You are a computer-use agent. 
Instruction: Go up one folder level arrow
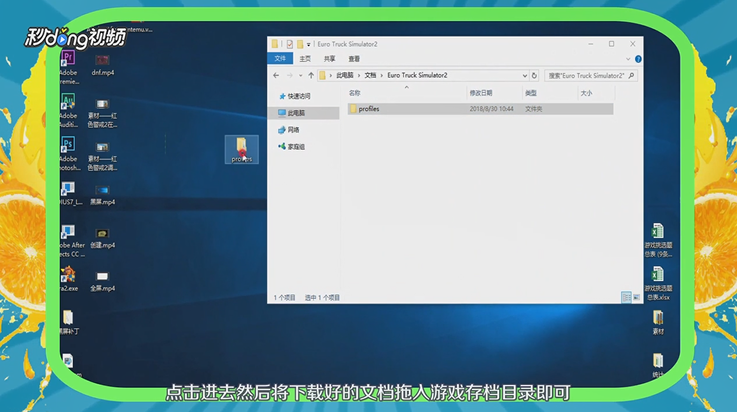(x=311, y=76)
